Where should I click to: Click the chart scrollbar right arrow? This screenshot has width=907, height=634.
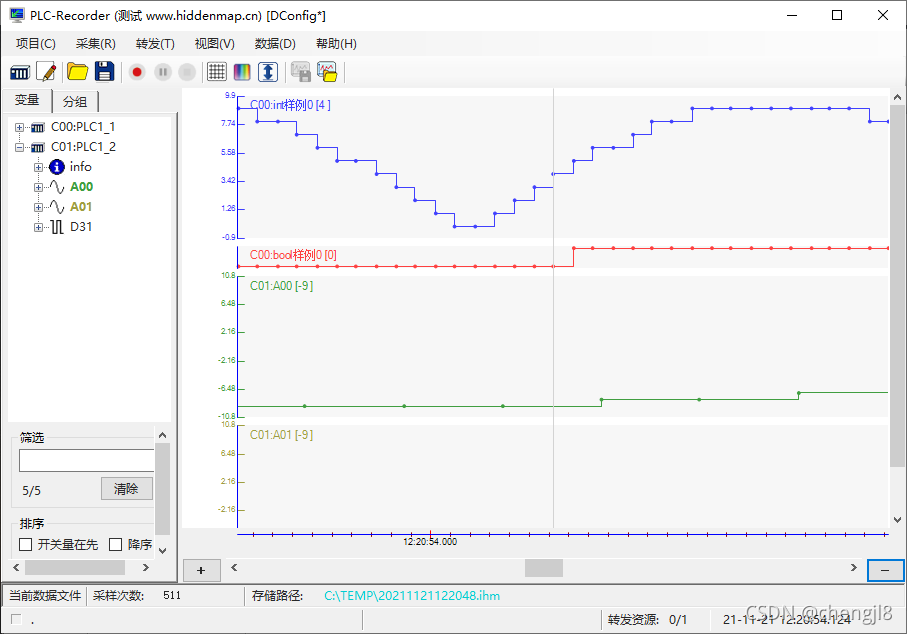click(854, 567)
